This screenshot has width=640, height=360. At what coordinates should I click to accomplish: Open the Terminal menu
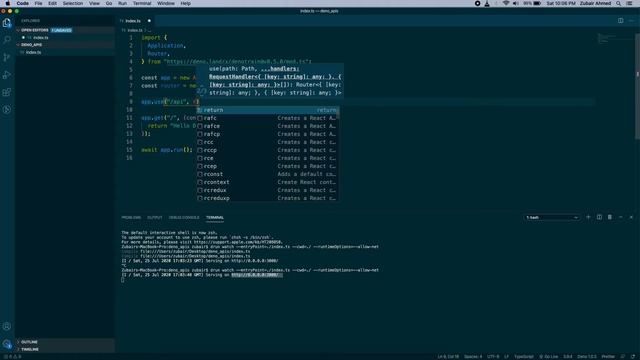pos(142,3)
